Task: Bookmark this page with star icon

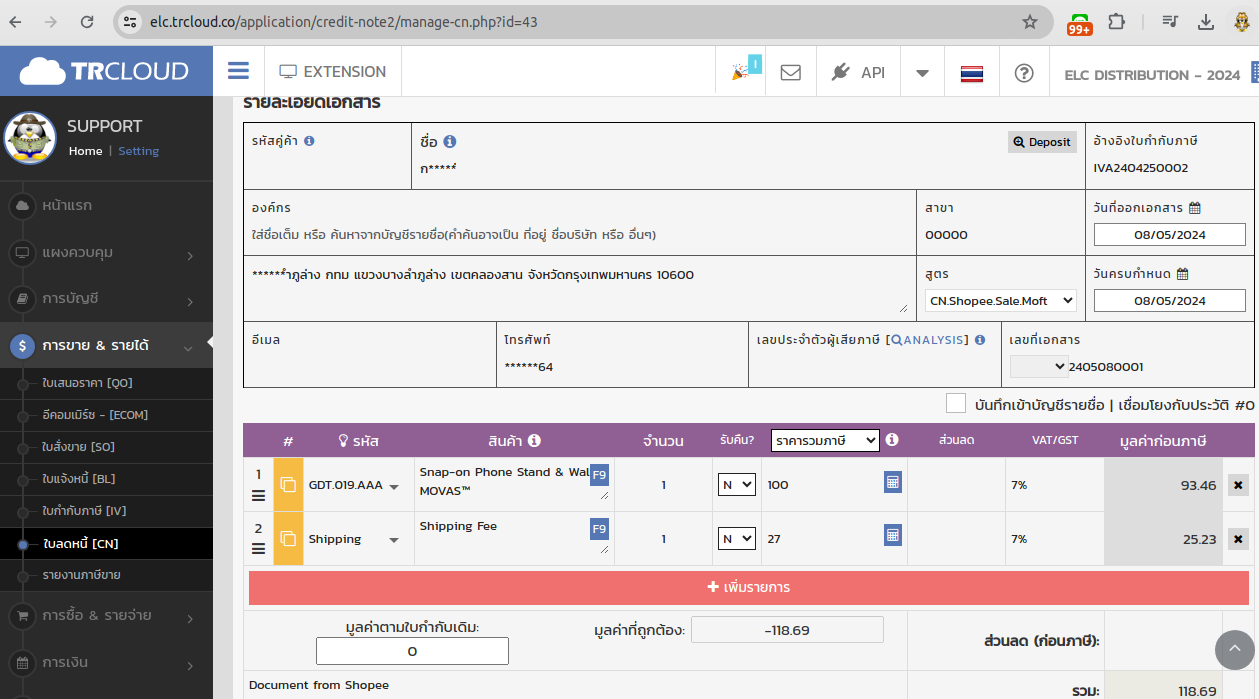Action: click(x=1029, y=22)
